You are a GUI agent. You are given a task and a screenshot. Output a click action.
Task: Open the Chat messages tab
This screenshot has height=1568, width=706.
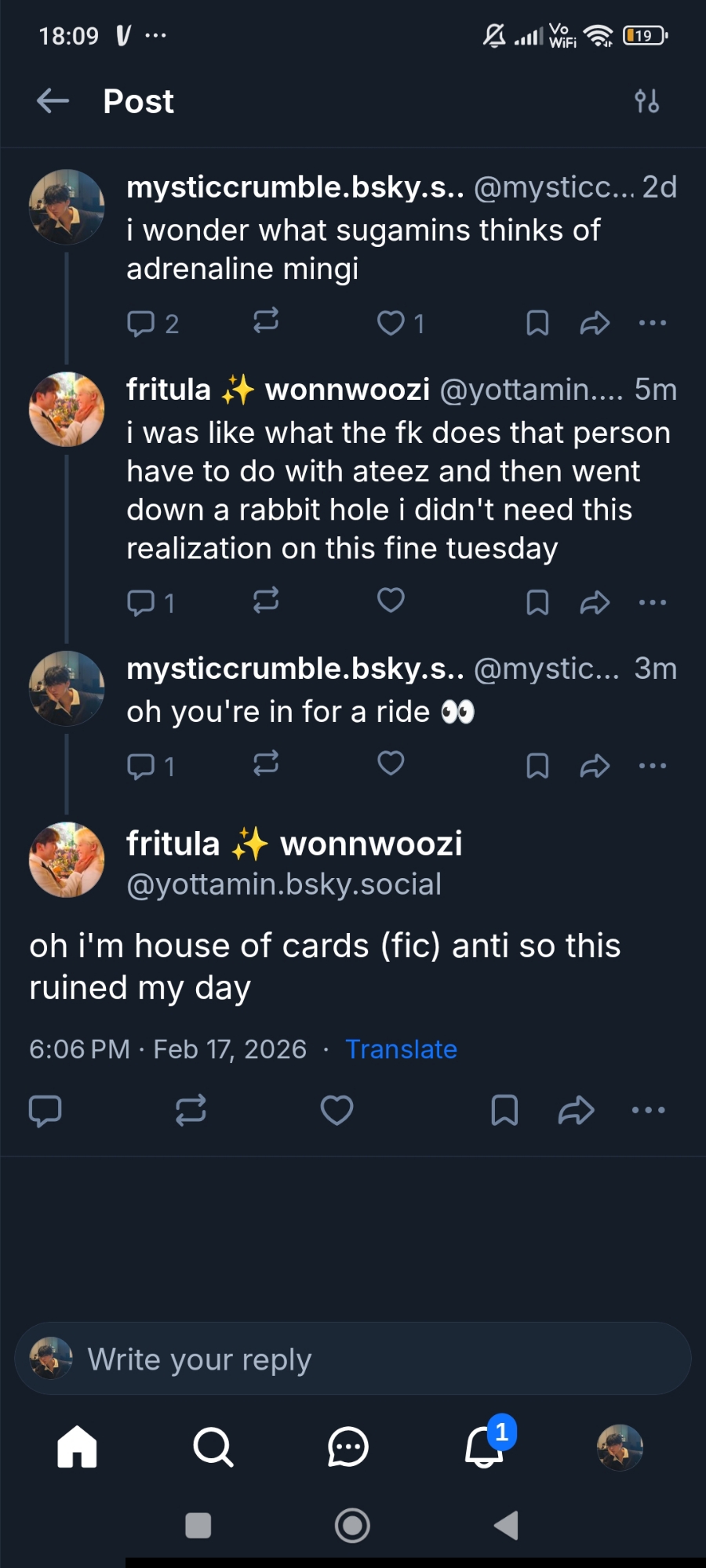(348, 1446)
